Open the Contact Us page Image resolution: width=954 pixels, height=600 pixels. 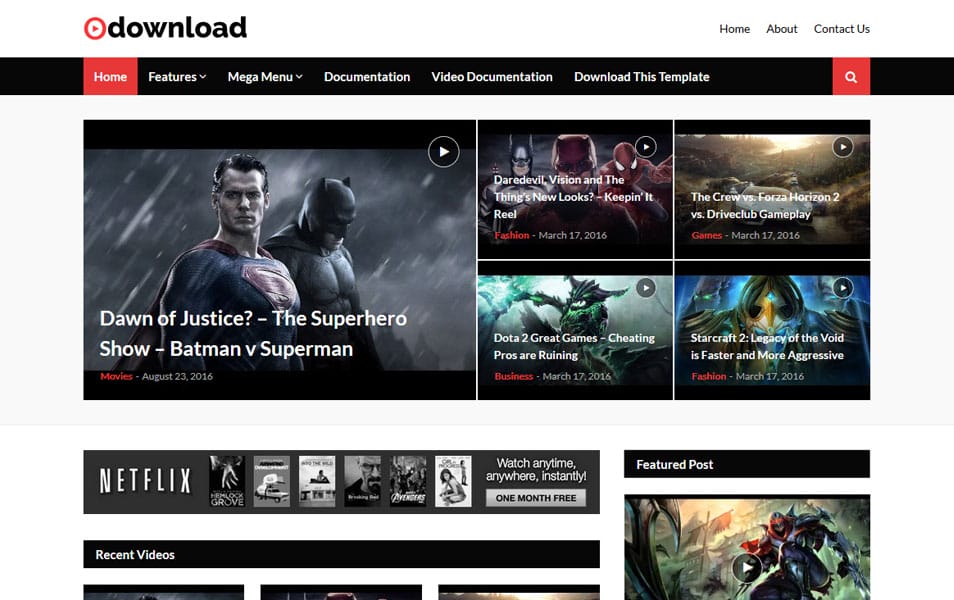point(841,30)
